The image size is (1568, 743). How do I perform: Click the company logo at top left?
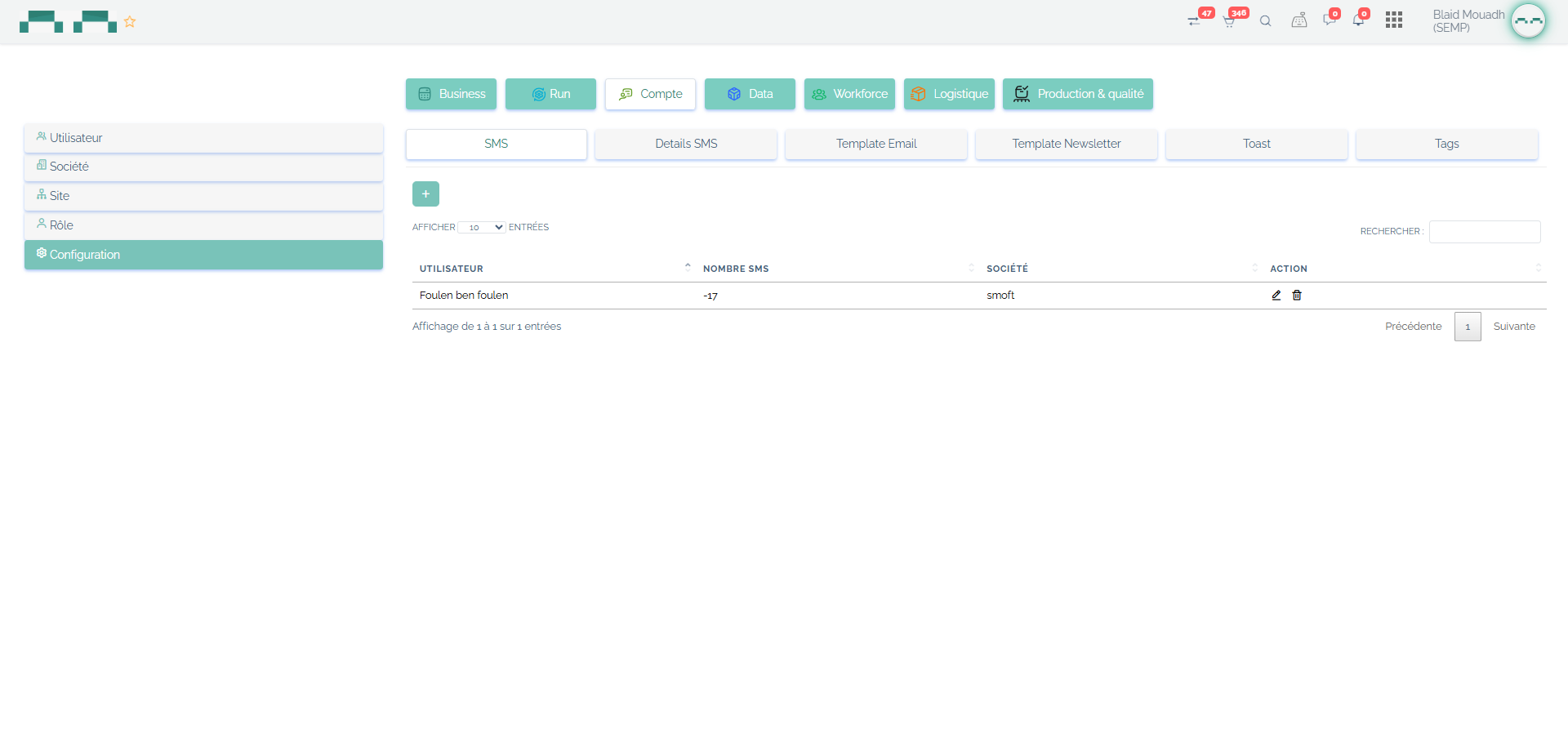click(x=68, y=22)
